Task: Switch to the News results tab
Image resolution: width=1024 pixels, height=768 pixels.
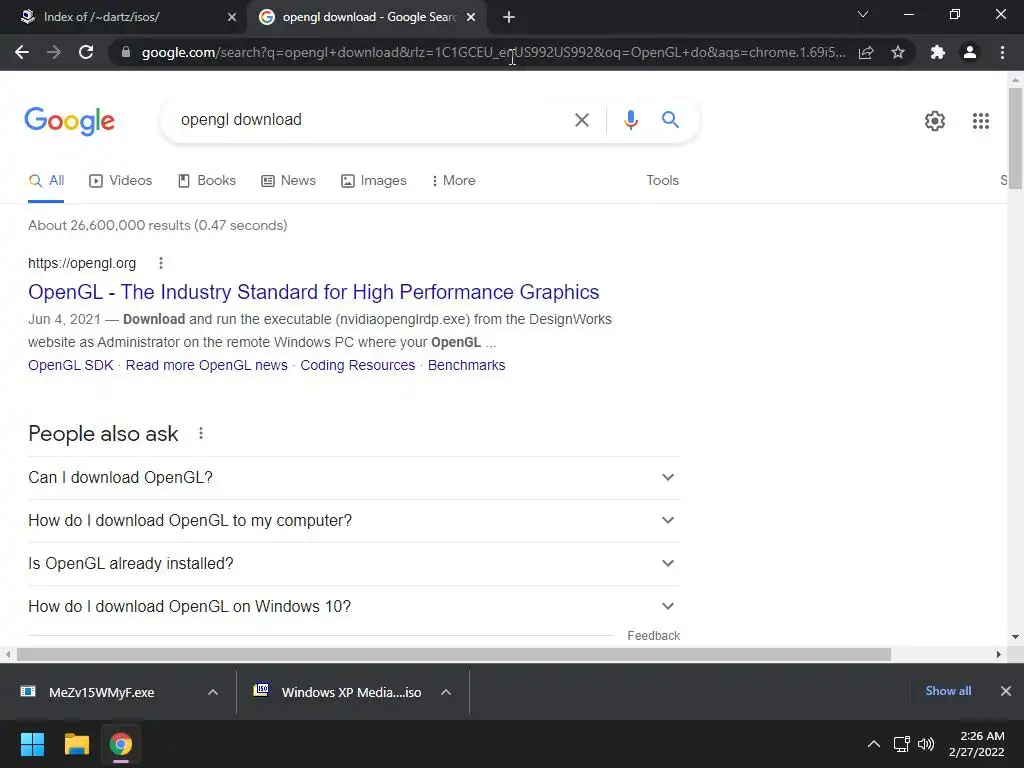Action: click(x=288, y=181)
